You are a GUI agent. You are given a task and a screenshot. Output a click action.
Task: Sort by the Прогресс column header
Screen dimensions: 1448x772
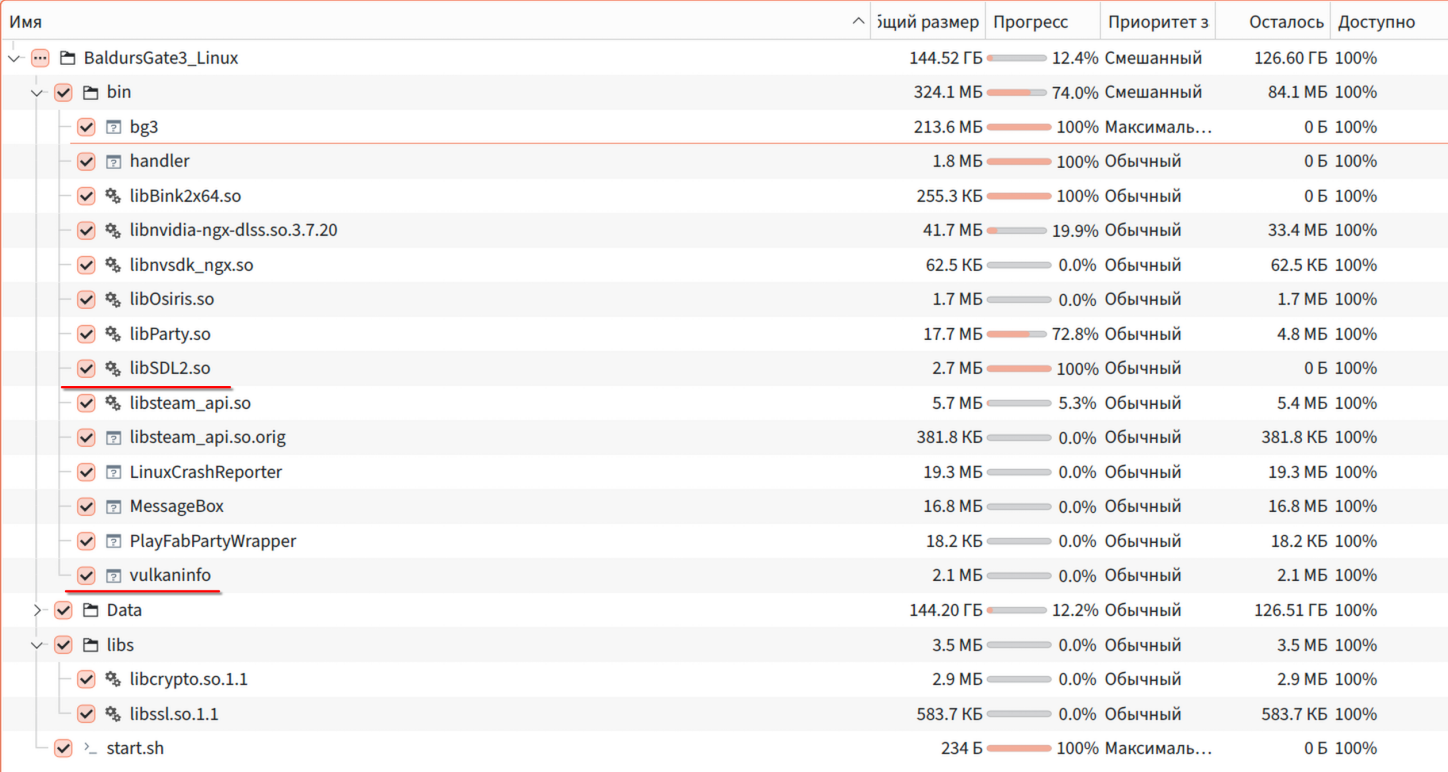[x=1030, y=21]
